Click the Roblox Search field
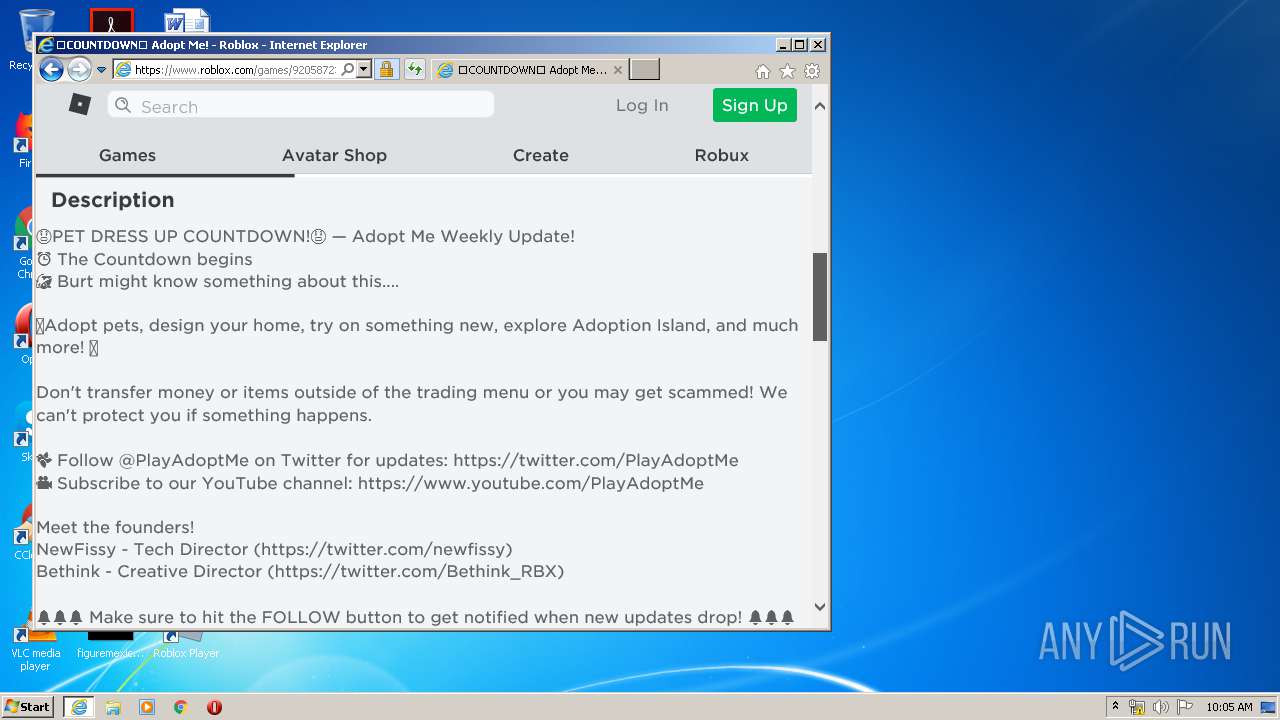The height and width of the screenshot is (720, 1280). tap(301, 105)
